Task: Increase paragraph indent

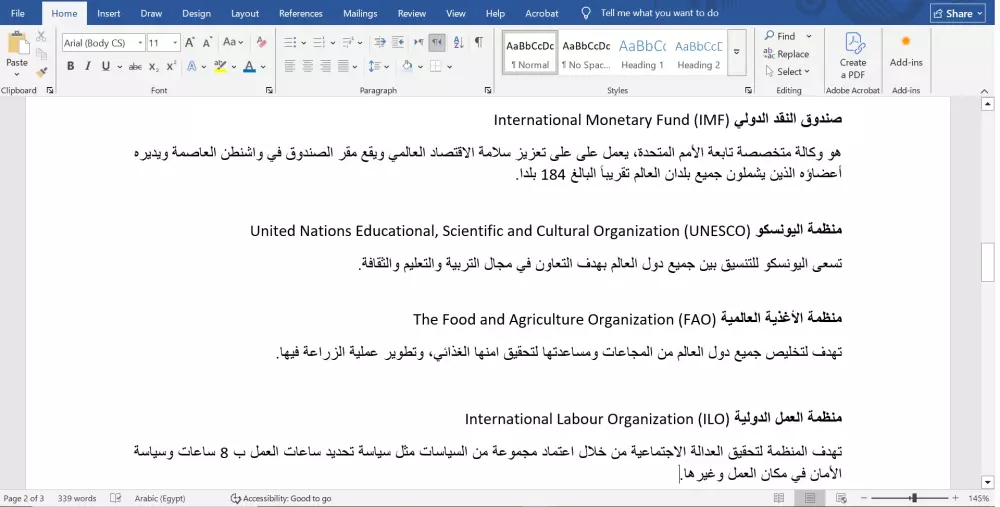Action: click(398, 43)
